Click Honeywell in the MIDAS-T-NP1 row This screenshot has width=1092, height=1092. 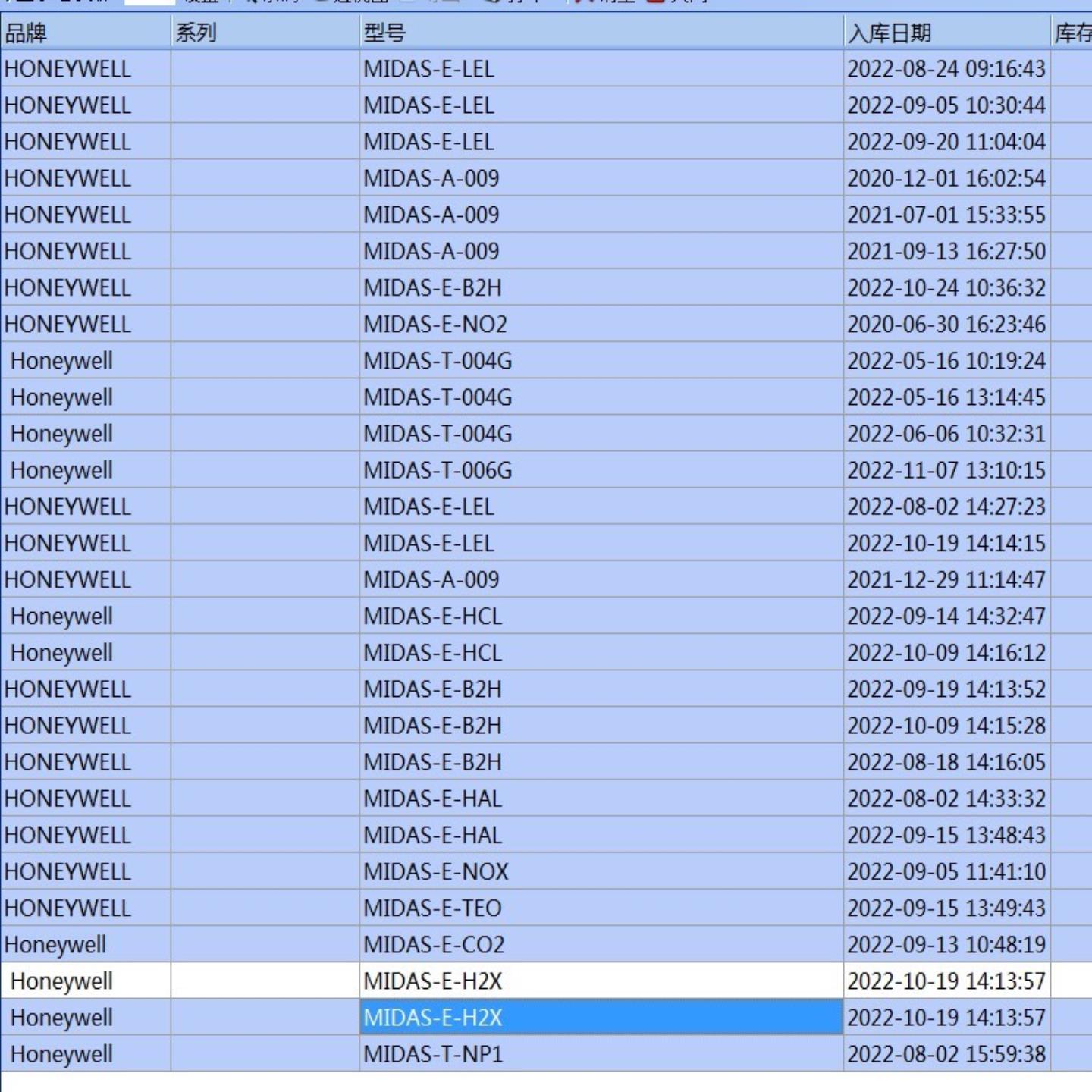click(86, 1054)
